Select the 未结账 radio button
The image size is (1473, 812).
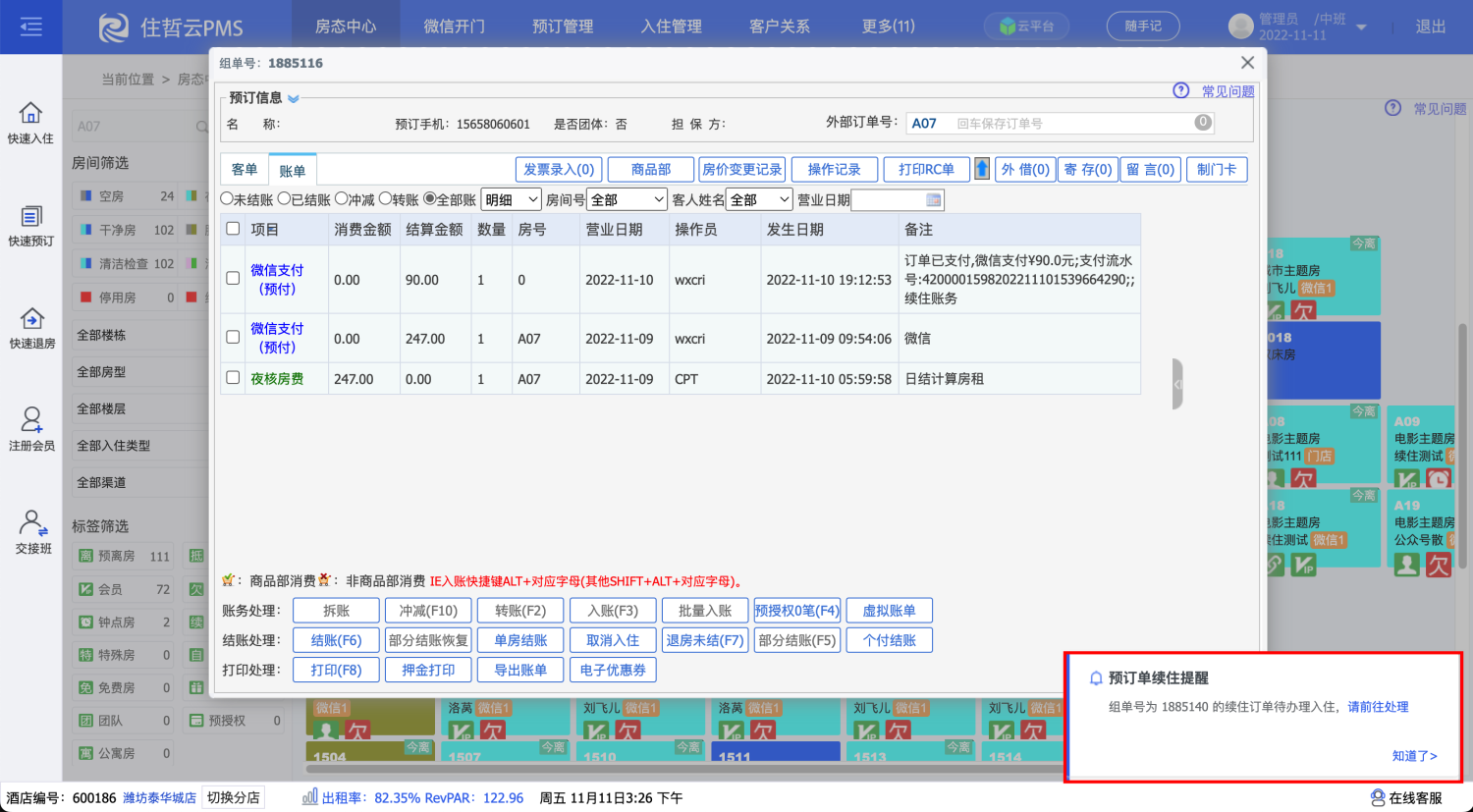click(227, 198)
